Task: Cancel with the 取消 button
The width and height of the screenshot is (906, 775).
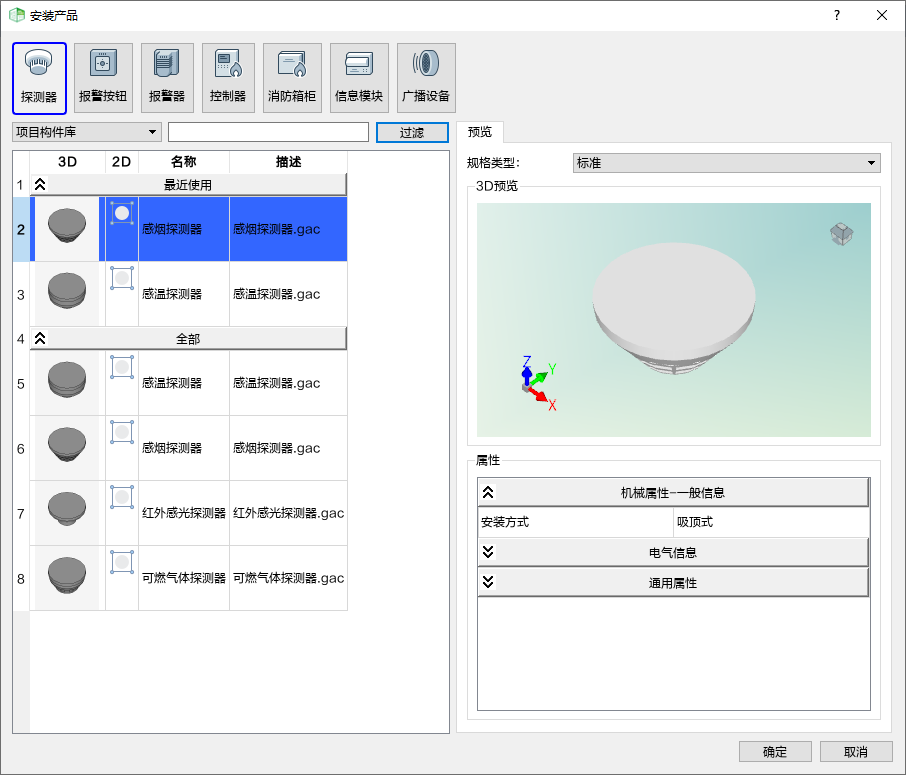Action: pos(856,752)
